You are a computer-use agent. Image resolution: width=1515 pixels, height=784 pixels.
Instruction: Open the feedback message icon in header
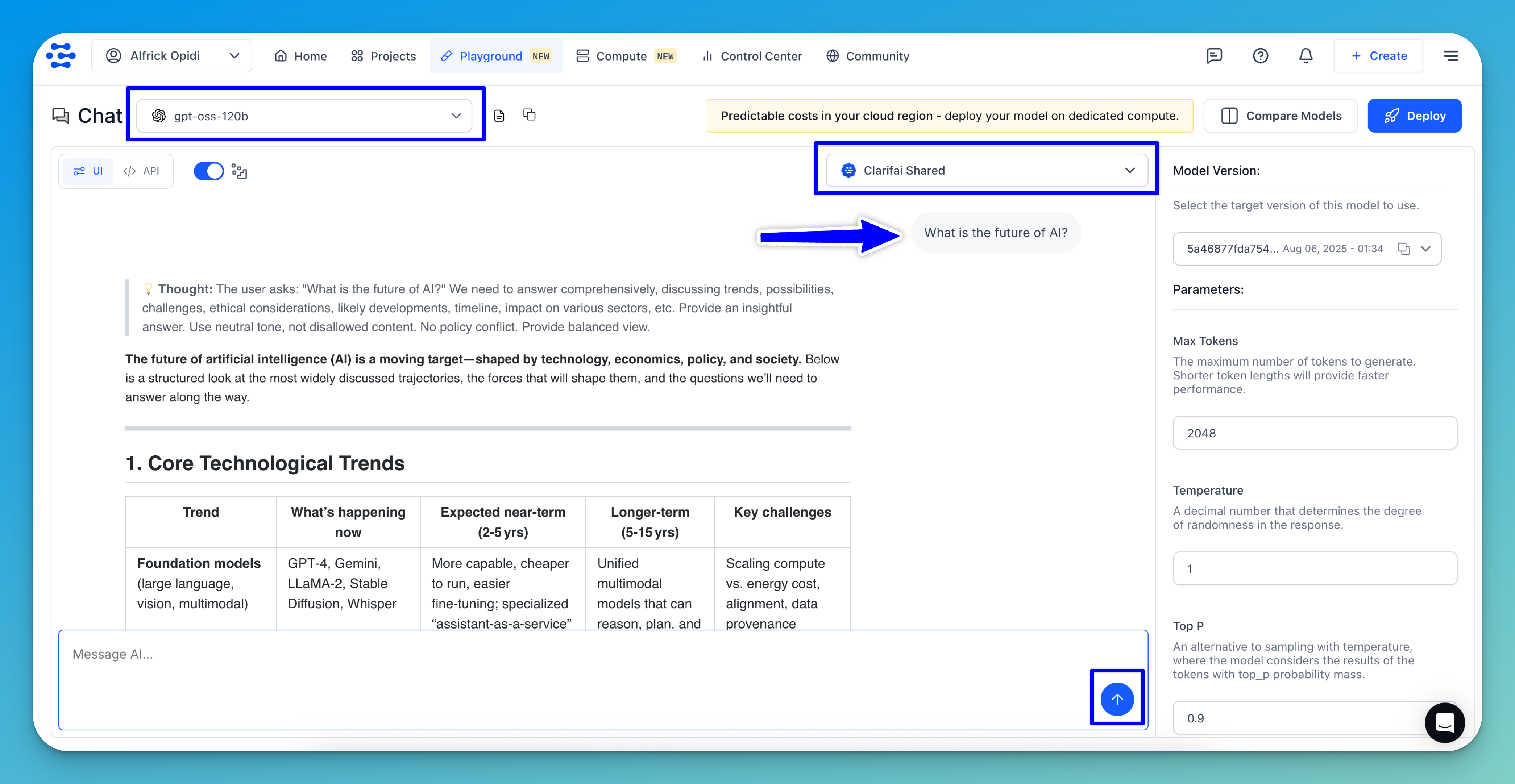[x=1214, y=56]
